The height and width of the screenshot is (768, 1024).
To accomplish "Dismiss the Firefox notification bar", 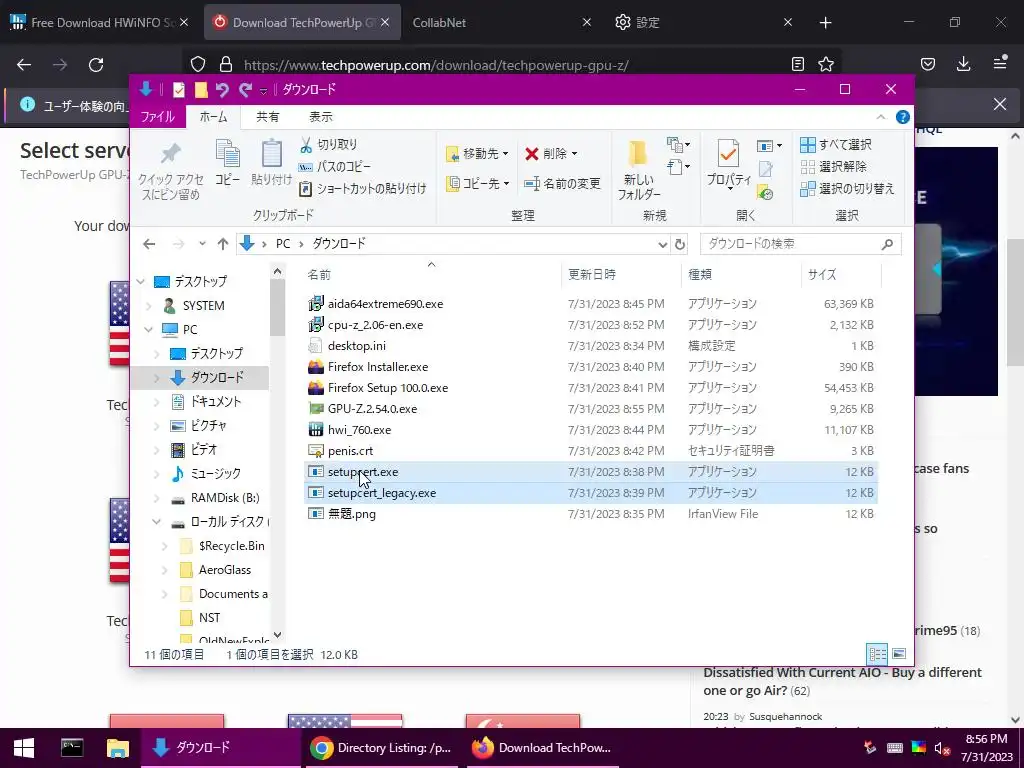I will pos(1000,104).
